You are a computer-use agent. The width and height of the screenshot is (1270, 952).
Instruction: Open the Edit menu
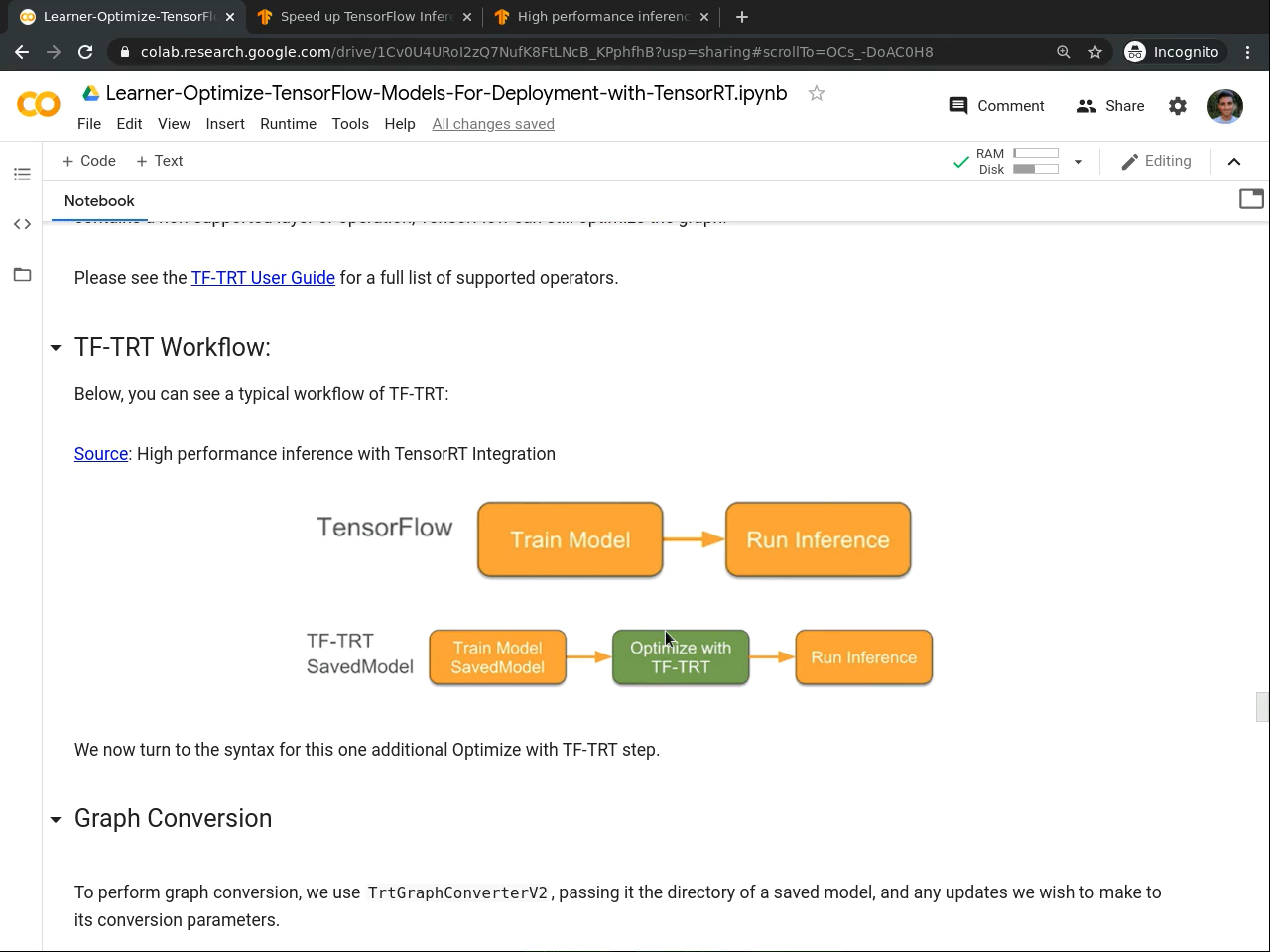[x=129, y=124]
